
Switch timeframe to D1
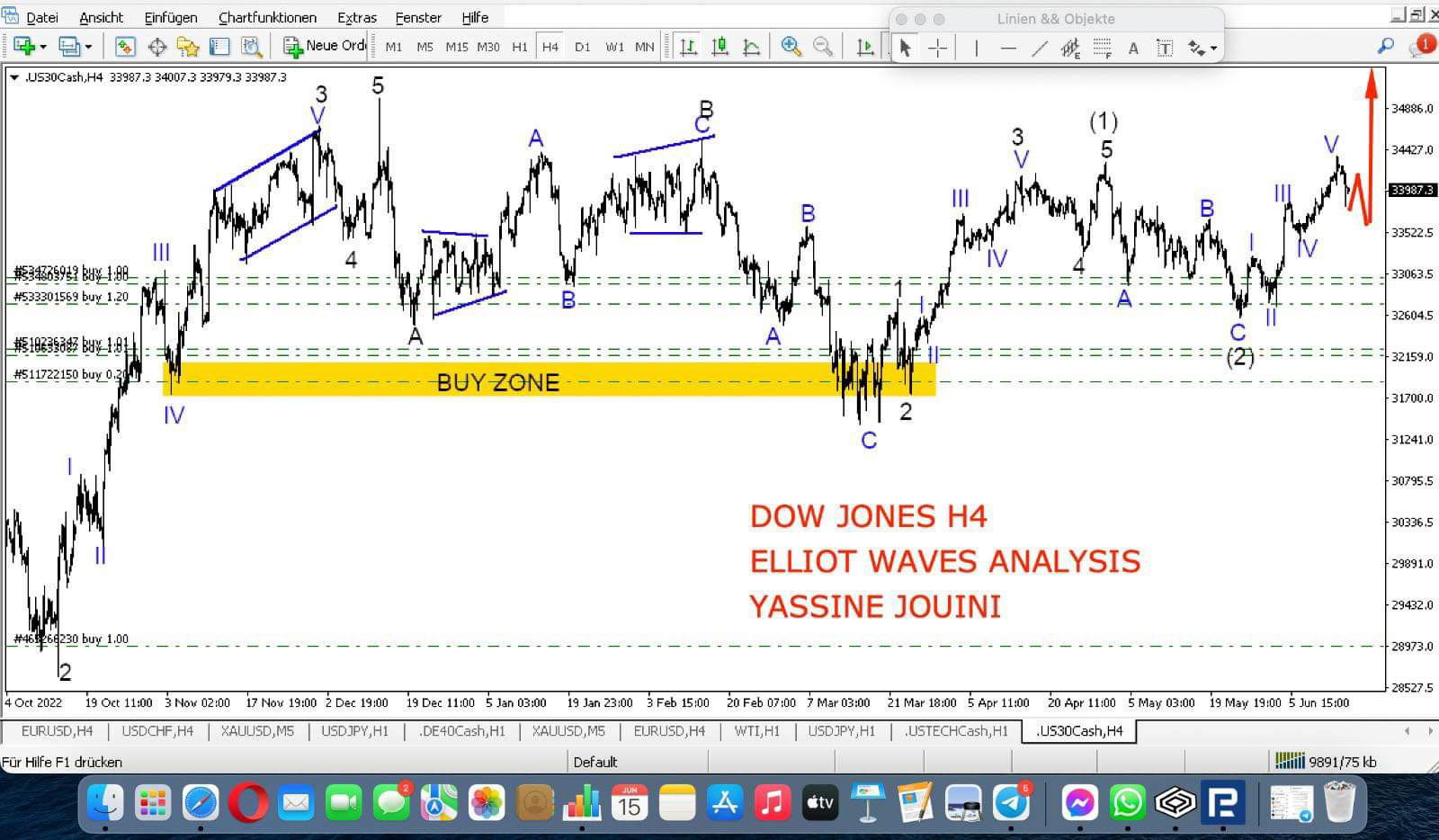(x=582, y=47)
